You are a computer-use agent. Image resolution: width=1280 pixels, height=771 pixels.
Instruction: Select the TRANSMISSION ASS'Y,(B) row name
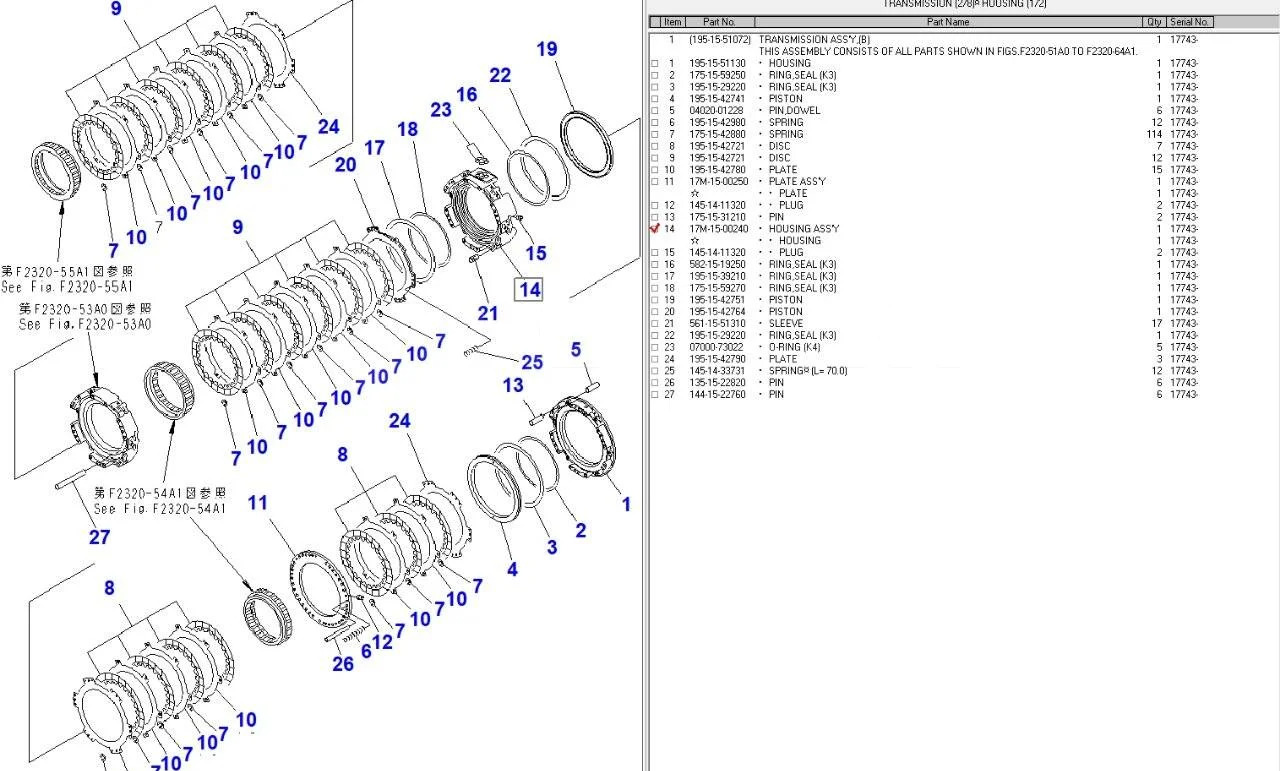tap(814, 40)
